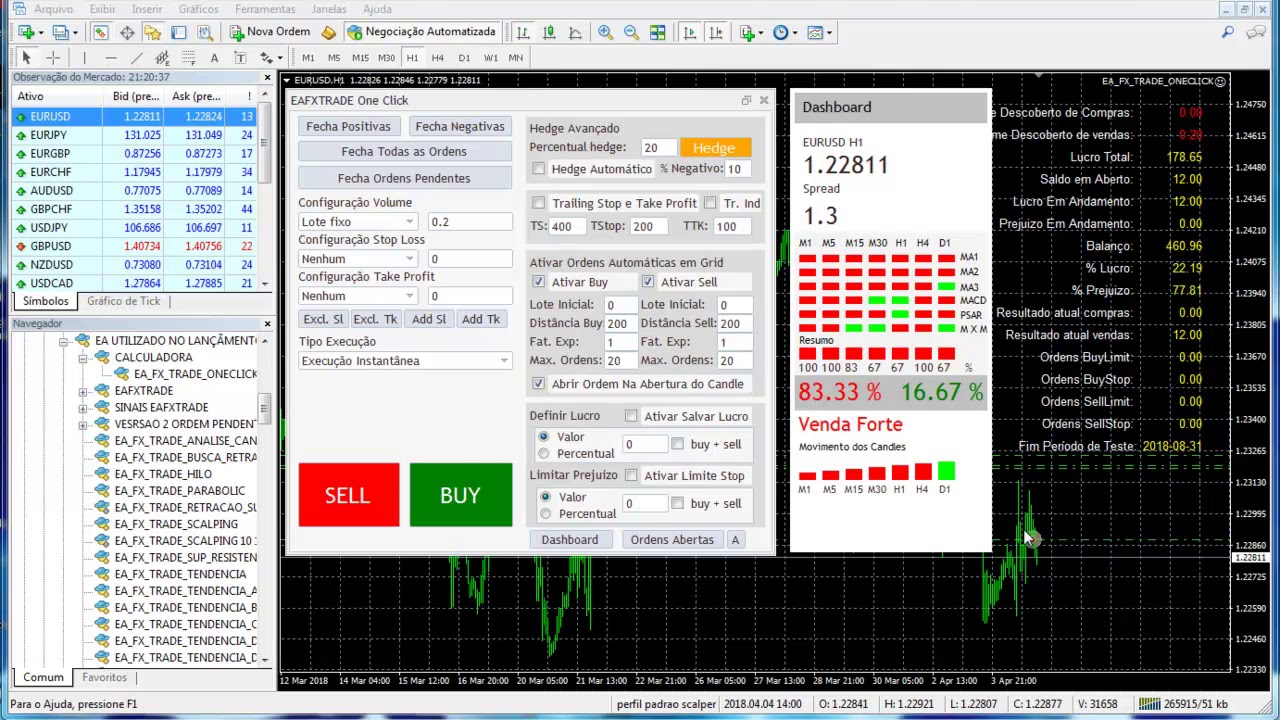Click the Ordens Abertas button
This screenshot has height=720, width=1280.
(x=672, y=540)
